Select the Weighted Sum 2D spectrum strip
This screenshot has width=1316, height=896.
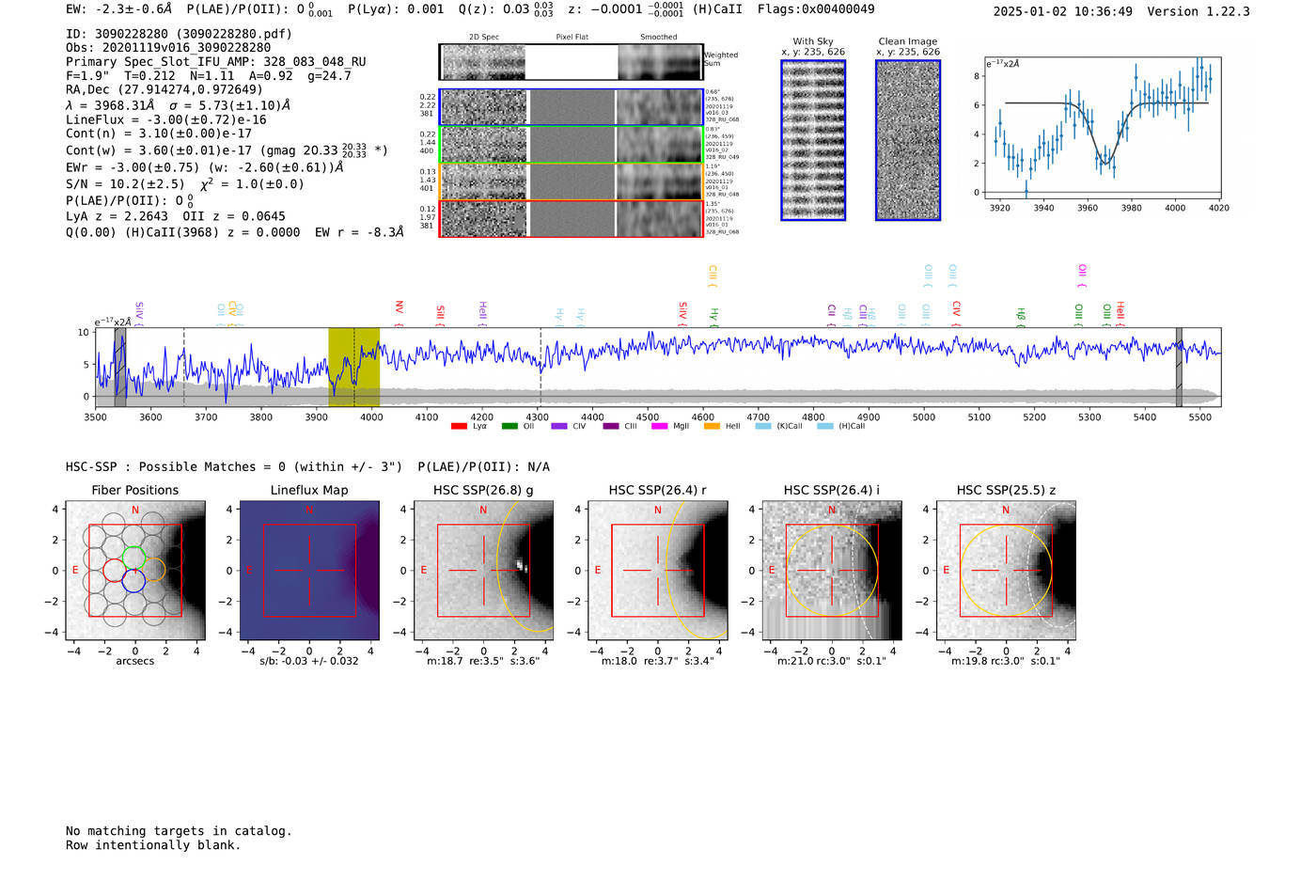571,62
